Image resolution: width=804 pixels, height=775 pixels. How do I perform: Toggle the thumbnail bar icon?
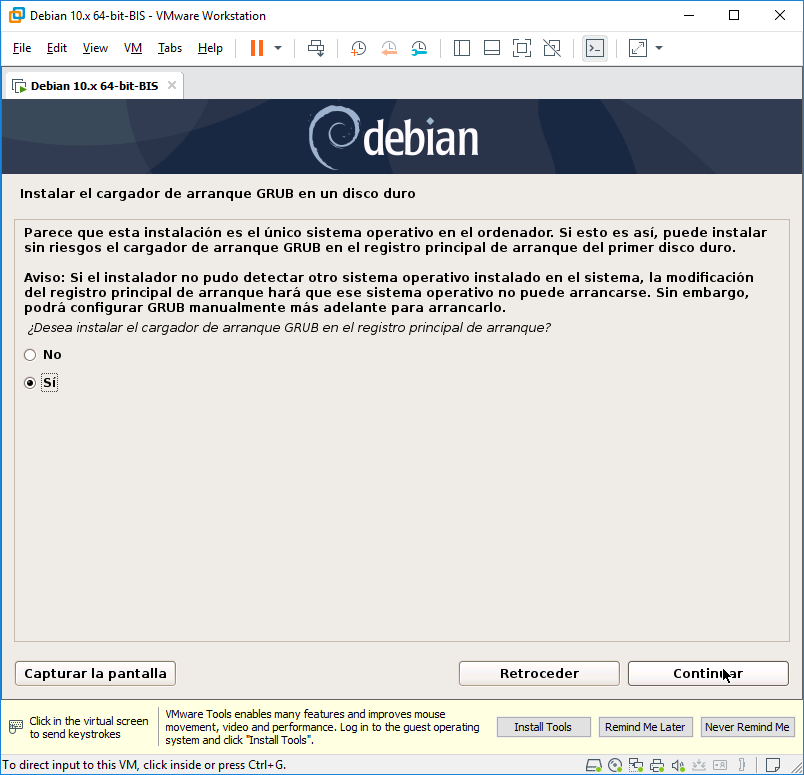492,48
